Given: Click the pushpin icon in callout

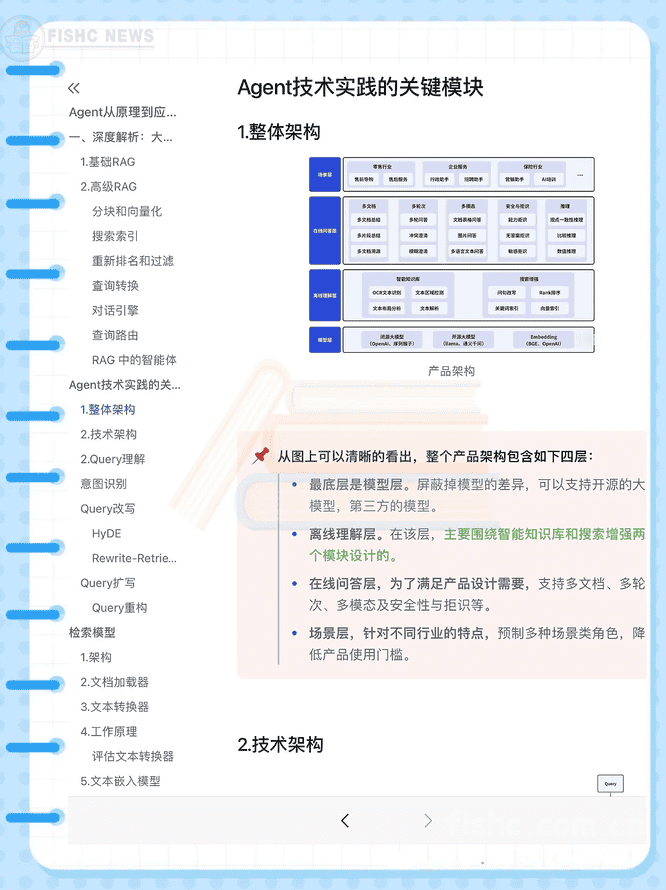Looking at the screenshot, I should (x=261, y=456).
